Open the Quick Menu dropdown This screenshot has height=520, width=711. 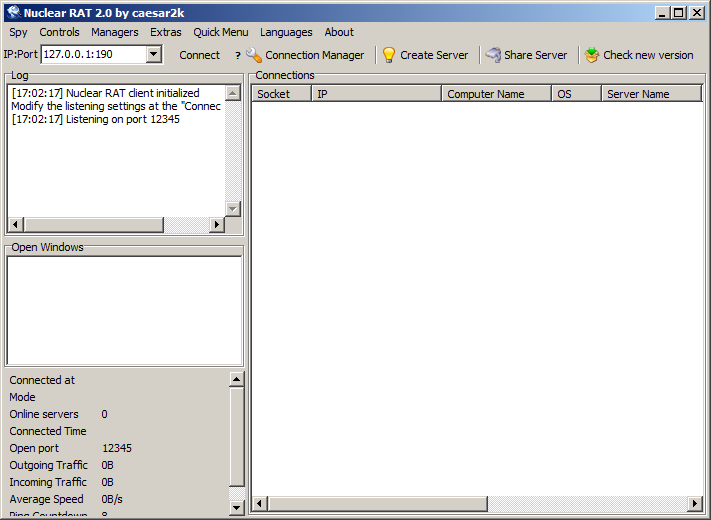[221, 32]
